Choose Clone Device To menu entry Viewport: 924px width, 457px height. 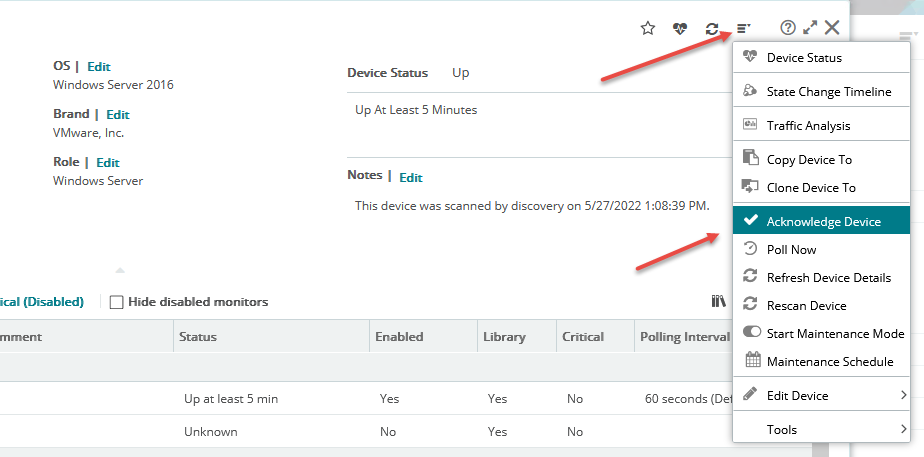point(821,188)
